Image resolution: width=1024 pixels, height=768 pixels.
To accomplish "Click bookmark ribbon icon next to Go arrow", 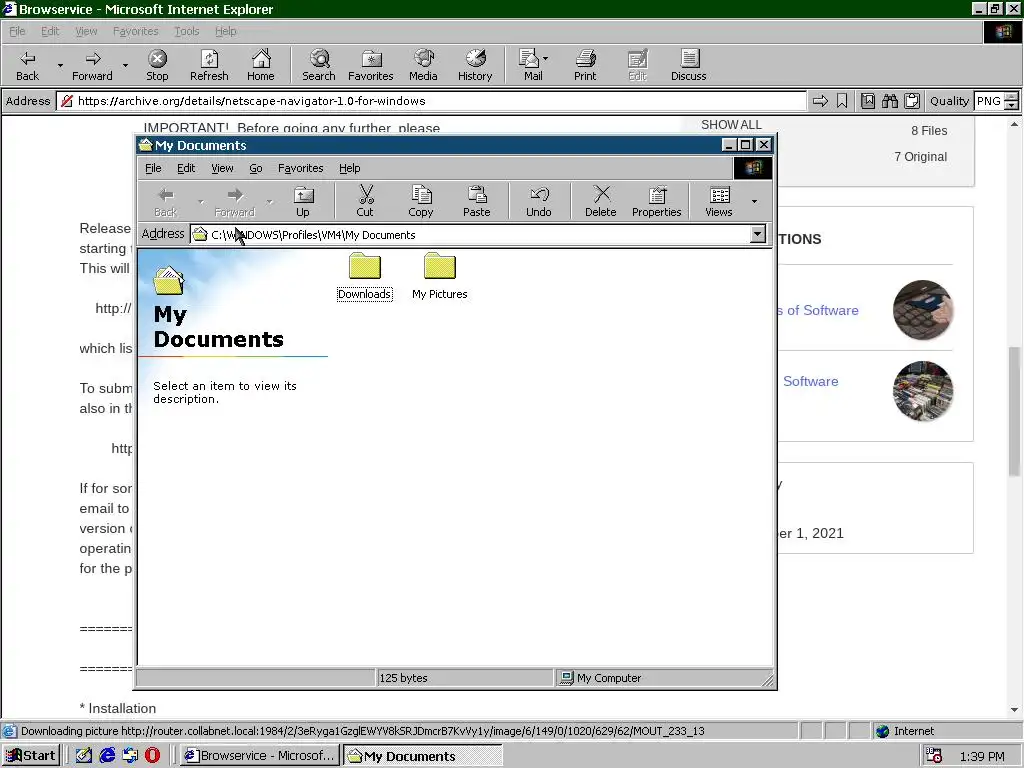I will (x=842, y=101).
